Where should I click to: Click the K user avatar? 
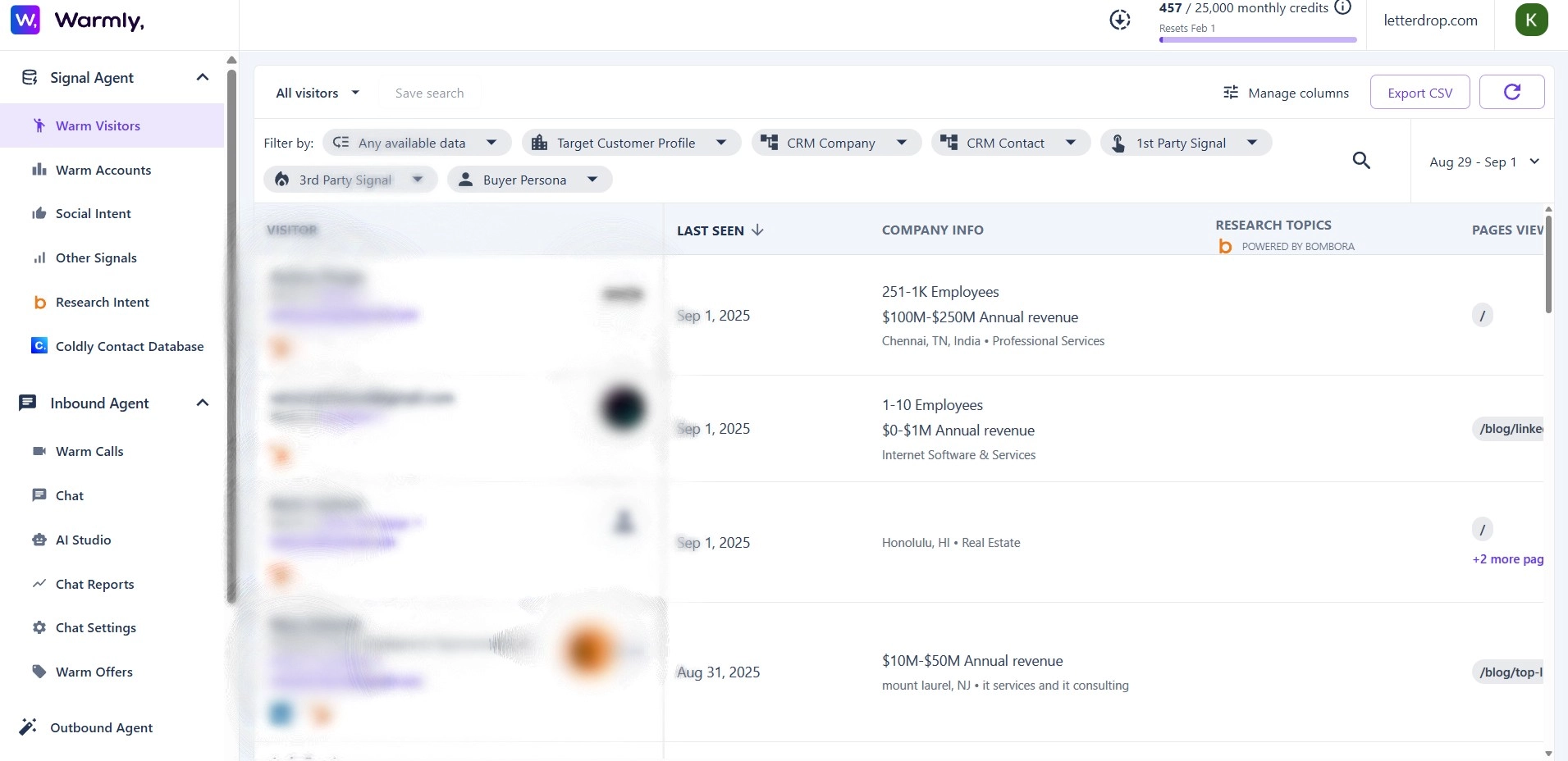point(1531,20)
